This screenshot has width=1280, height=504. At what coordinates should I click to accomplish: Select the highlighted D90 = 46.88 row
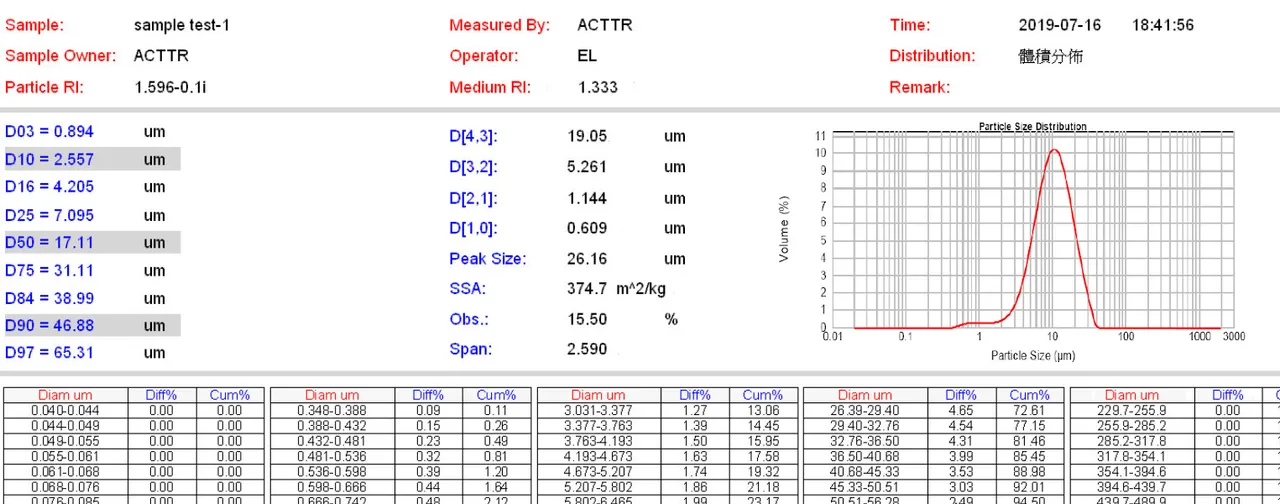click(x=92, y=325)
